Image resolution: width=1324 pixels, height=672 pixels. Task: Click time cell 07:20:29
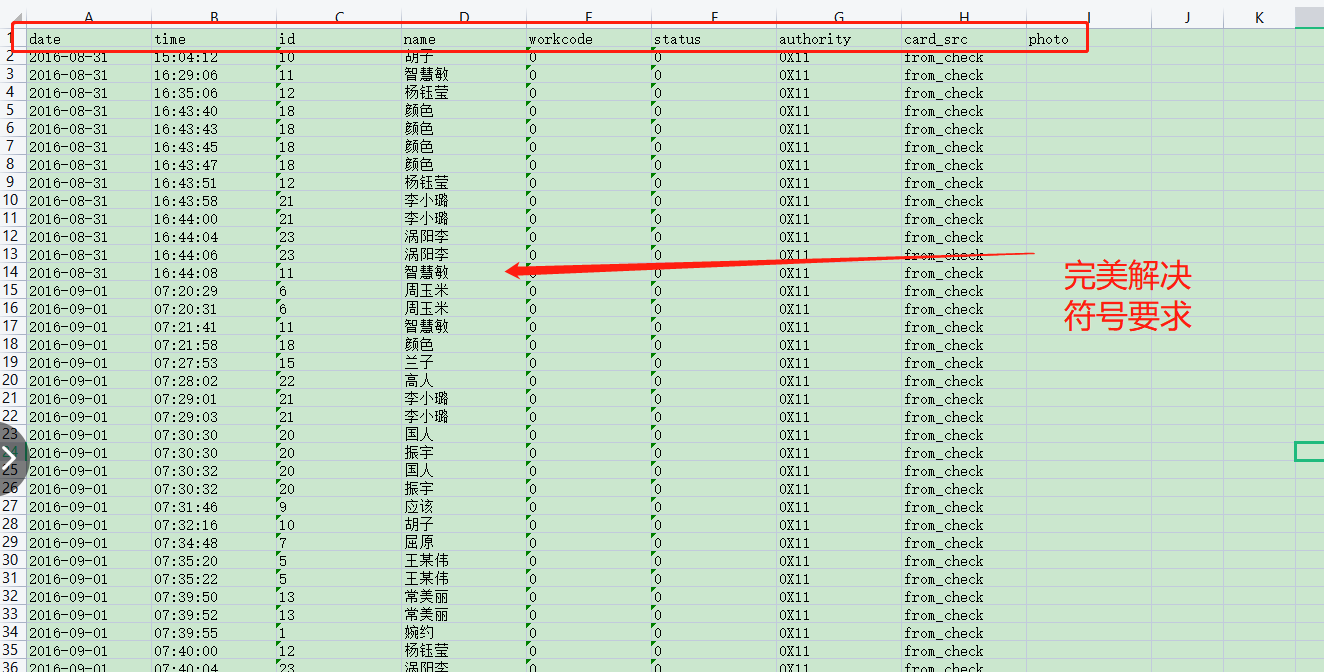(x=214, y=291)
